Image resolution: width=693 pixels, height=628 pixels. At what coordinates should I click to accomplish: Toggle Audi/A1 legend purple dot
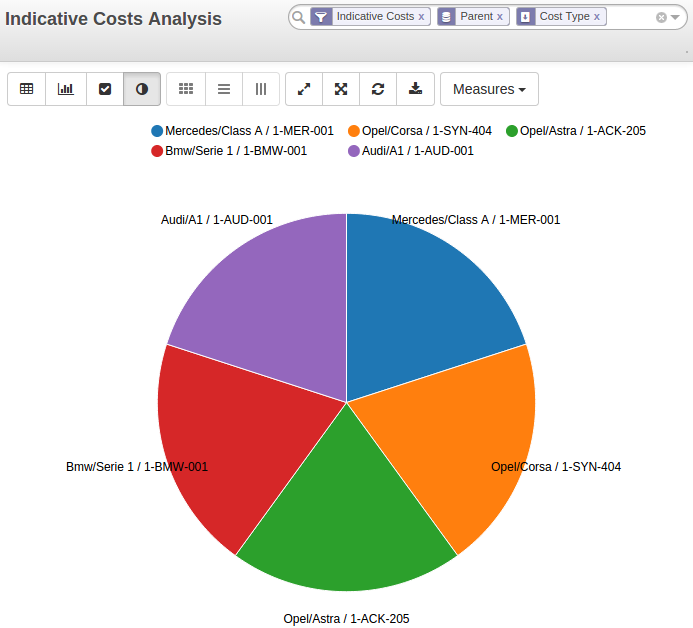click(x=354, y=151)
